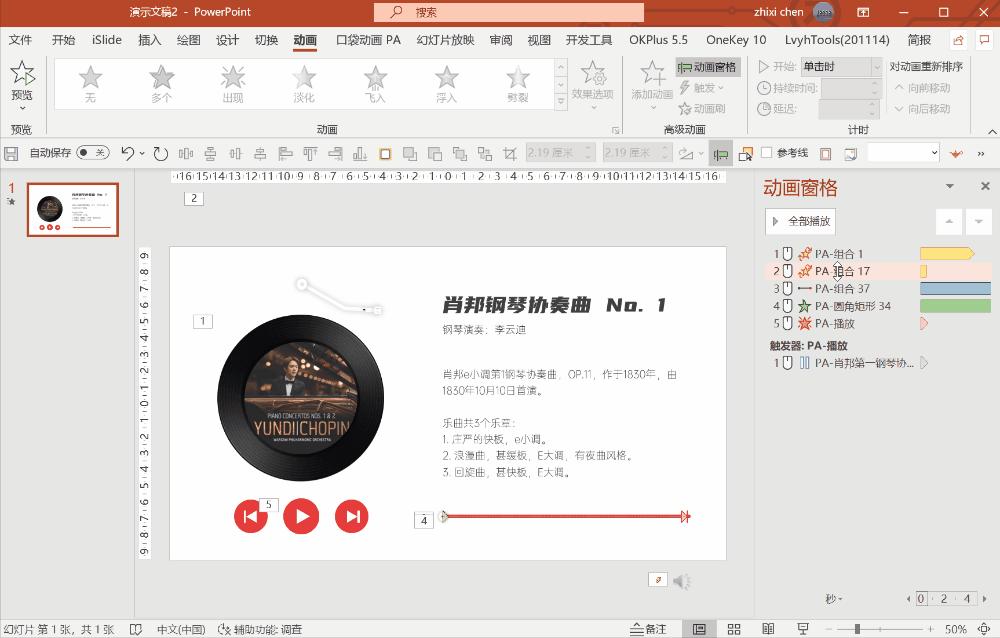The image size is (1000, 638).
Task: Click 全部播放 in the Animation Pane
Action: [800, 221]
